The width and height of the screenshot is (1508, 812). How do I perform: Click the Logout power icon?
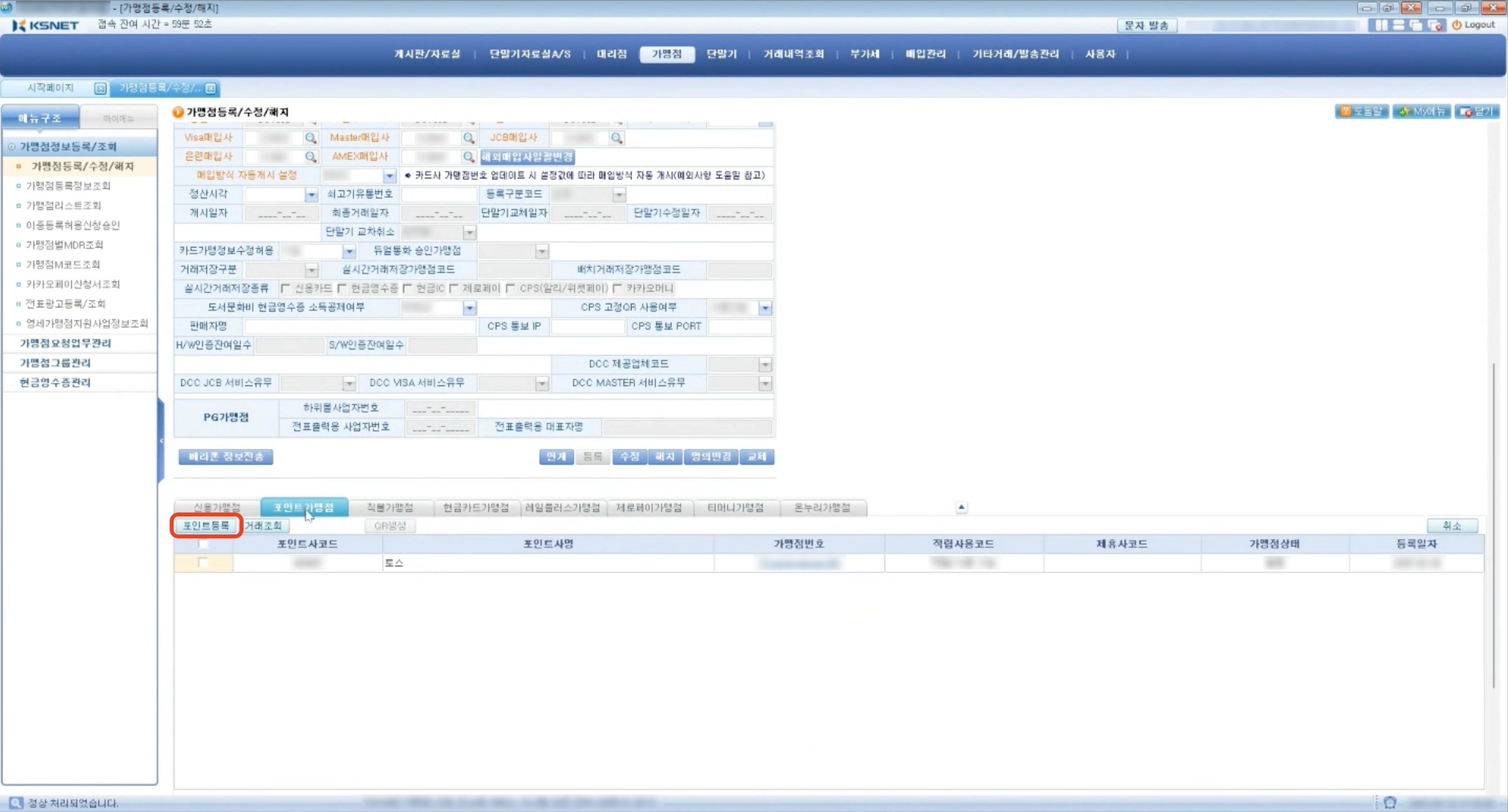click(1456, 25)
